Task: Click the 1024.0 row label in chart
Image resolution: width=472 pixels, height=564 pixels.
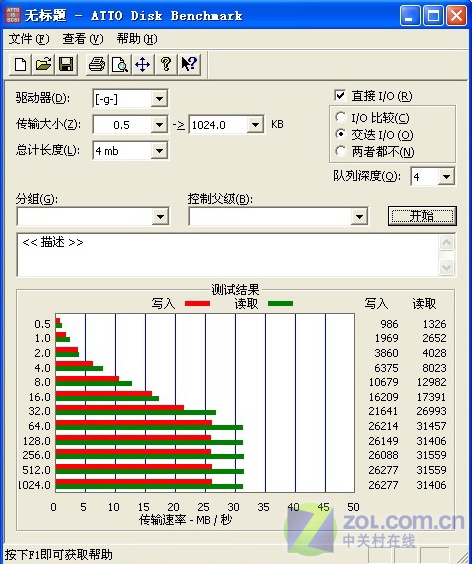Action: 35,485
